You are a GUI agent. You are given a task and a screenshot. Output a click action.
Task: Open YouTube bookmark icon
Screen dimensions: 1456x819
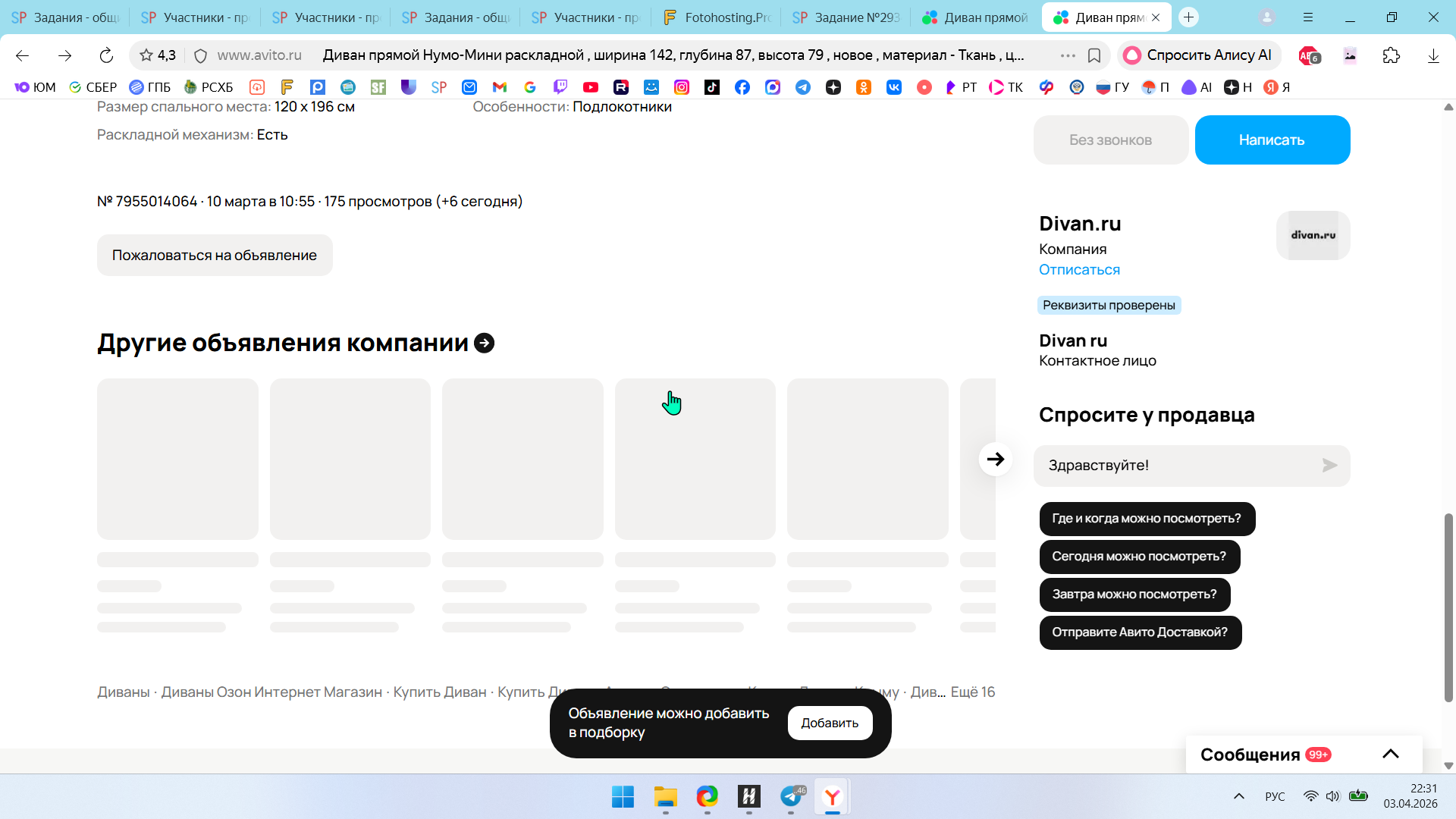(591, 87)
